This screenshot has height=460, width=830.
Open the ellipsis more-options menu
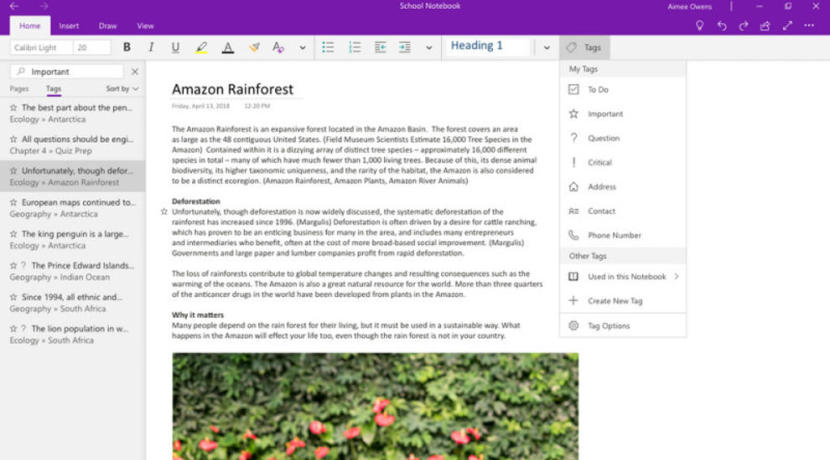coord(809,25)
